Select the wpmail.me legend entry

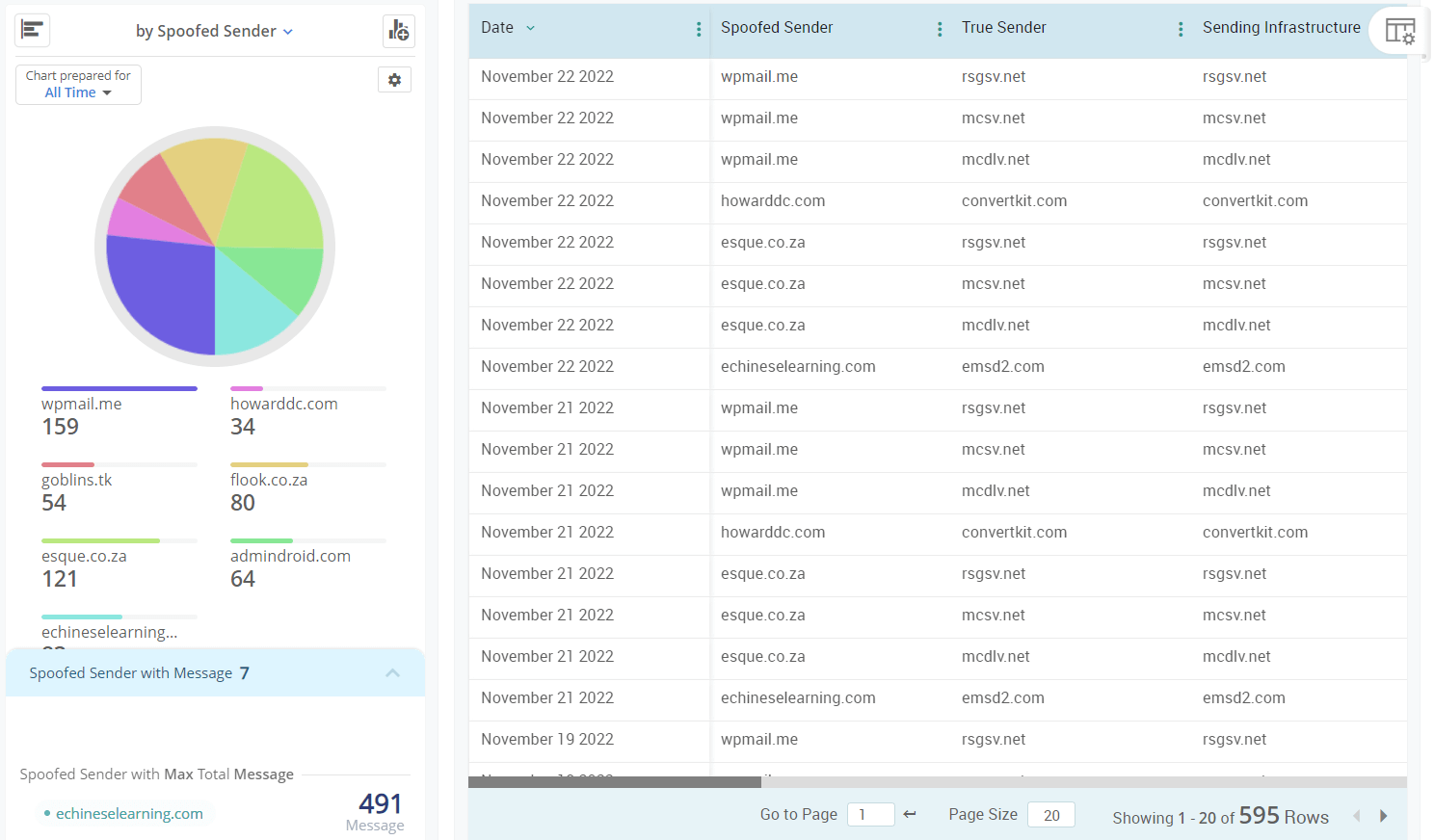[x=82, y=404]
